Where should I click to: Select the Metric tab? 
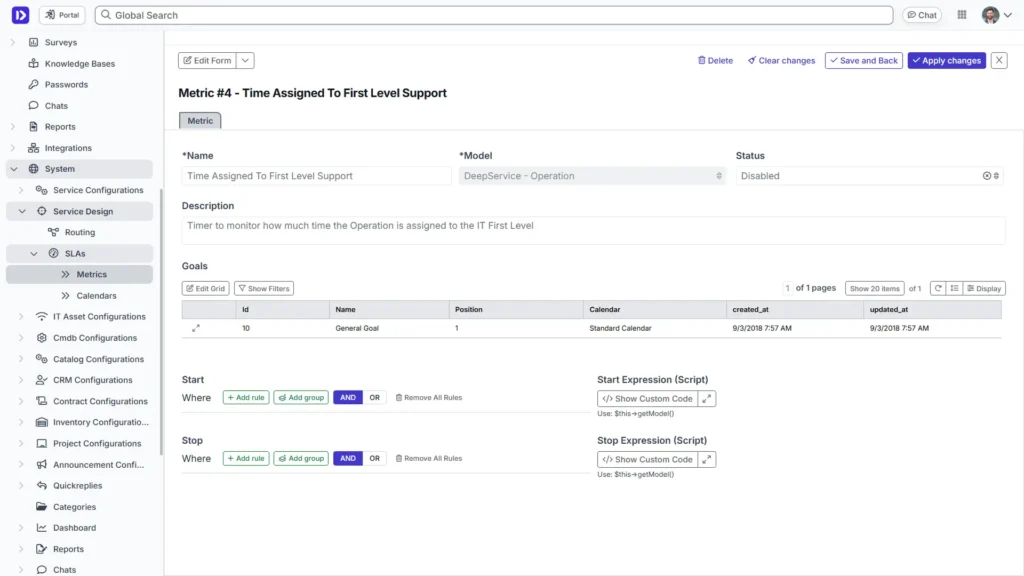coord(199,119)
